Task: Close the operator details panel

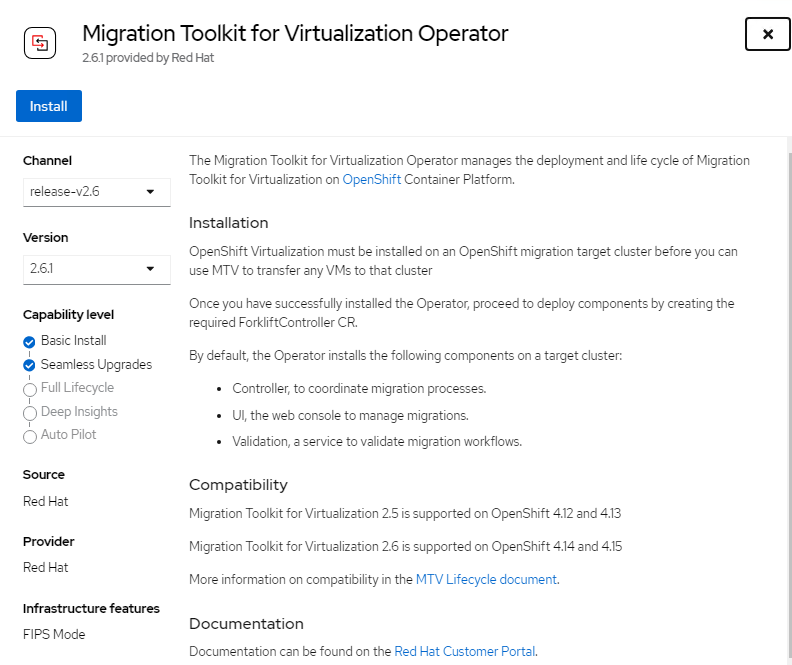Action: [767, 34]
